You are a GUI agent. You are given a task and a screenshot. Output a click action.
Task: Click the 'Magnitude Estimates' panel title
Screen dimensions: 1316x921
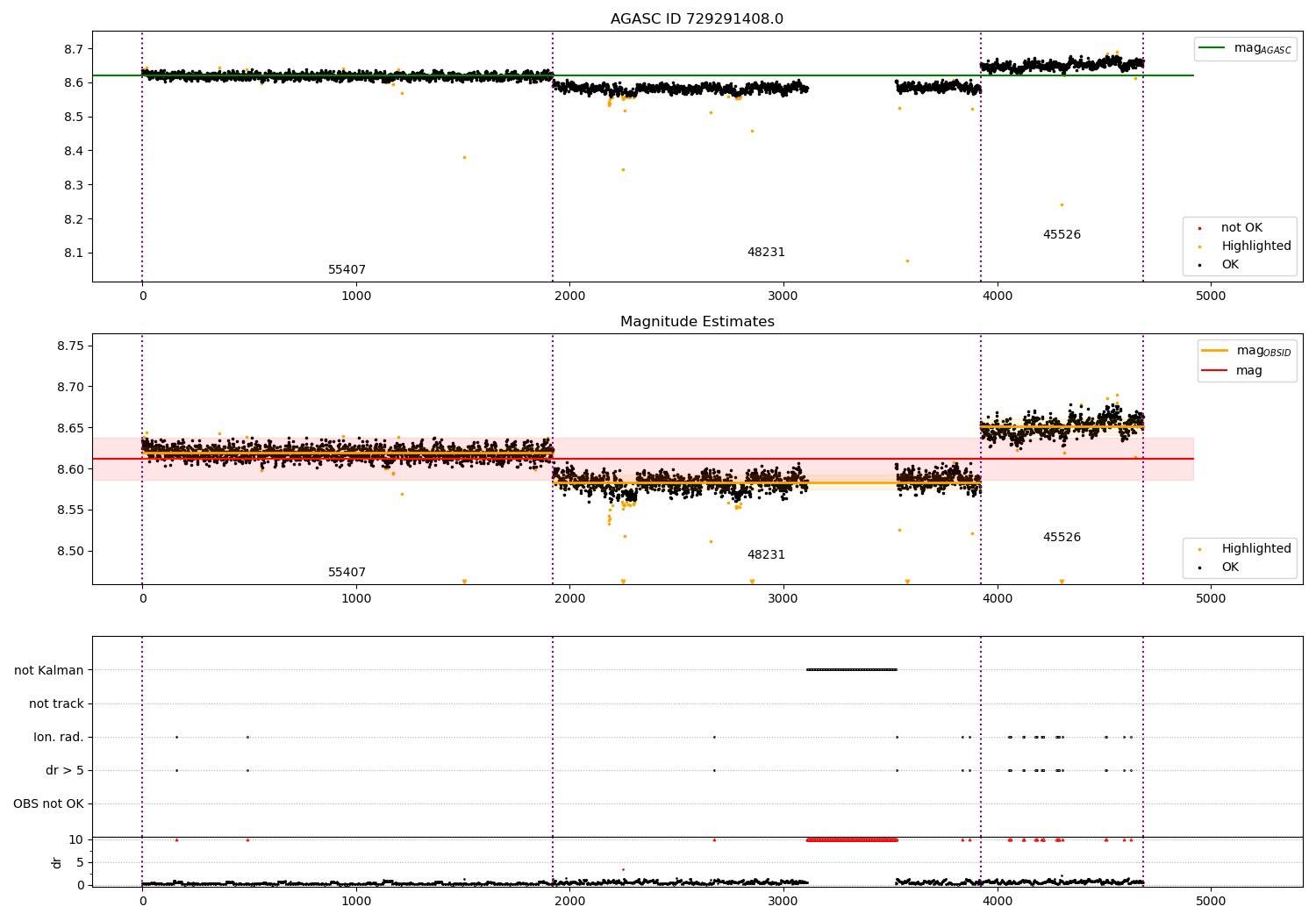click(x=697, y=322)
